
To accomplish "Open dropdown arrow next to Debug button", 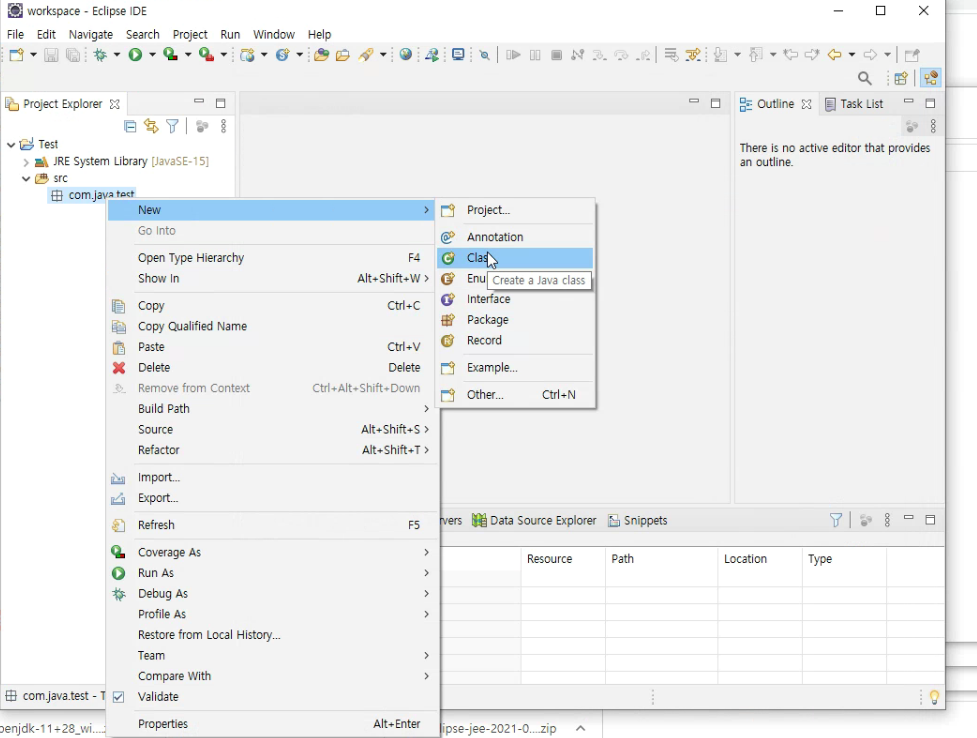I will coord(116,55).
